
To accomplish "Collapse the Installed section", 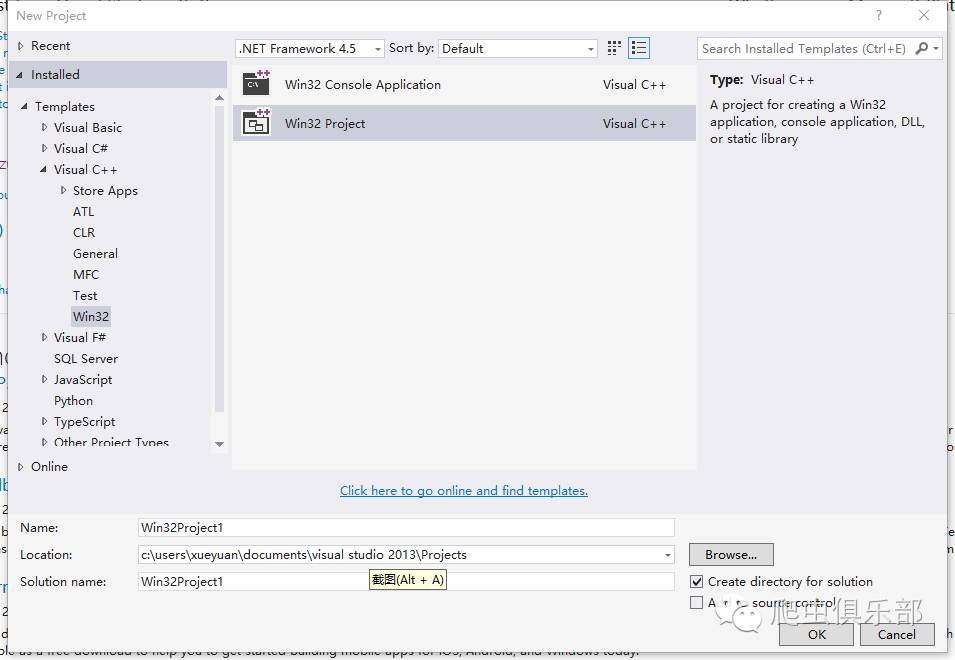I will 19,75.
